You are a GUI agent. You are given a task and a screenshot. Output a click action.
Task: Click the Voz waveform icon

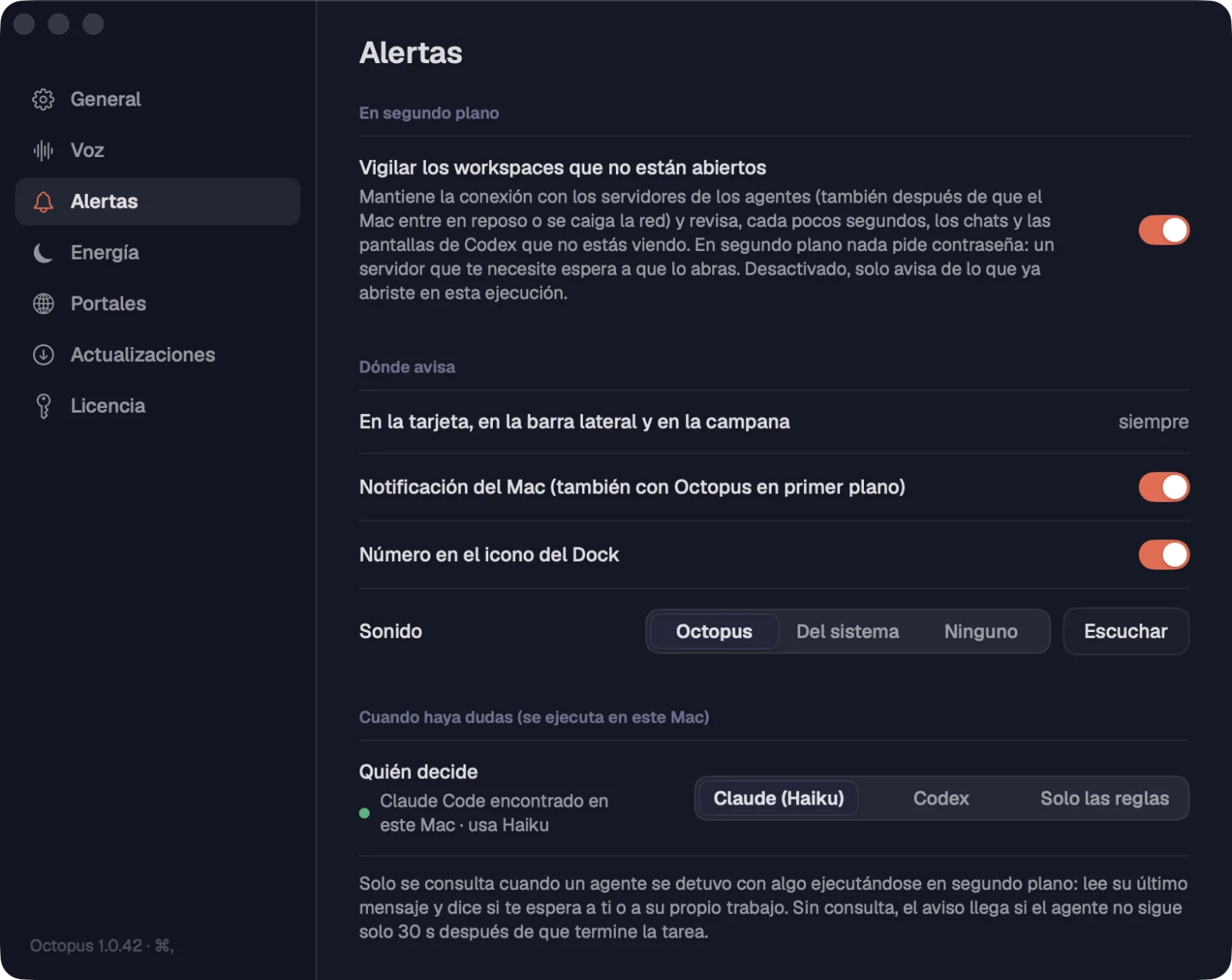click(x=43, y=150)
